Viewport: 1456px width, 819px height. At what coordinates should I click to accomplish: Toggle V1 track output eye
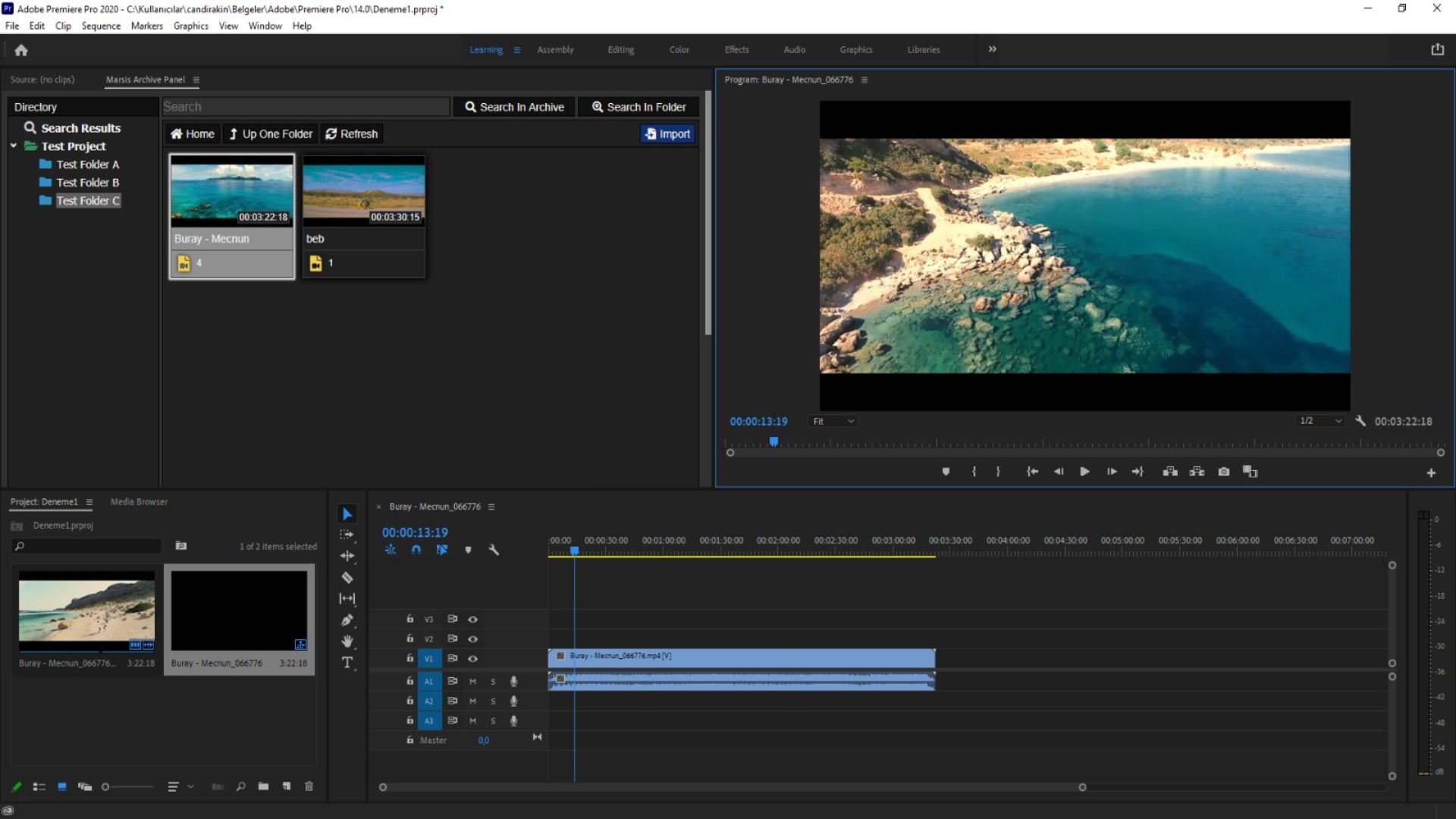[x=472, y=659]
